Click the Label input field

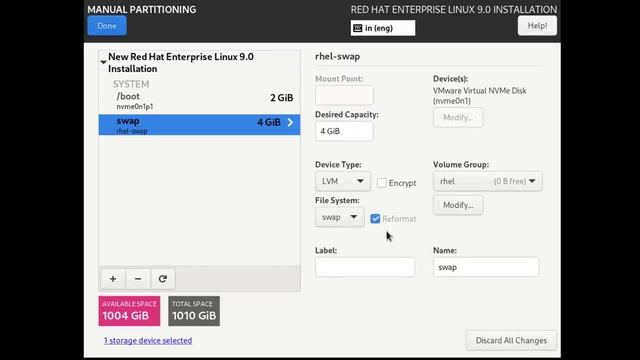(x=365, y=267)
